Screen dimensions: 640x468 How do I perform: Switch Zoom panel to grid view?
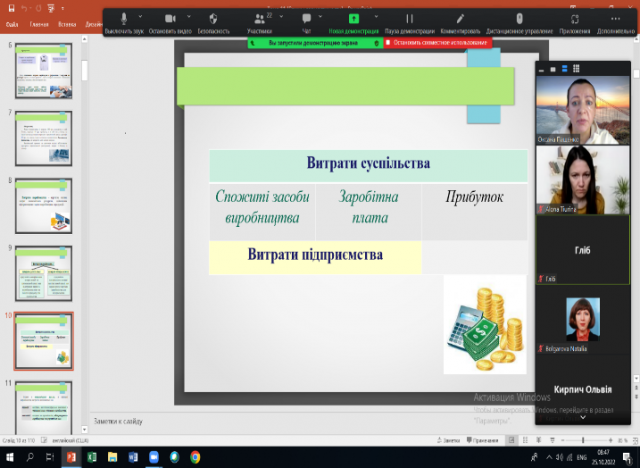pyautogui.click(x=576, y=69)
